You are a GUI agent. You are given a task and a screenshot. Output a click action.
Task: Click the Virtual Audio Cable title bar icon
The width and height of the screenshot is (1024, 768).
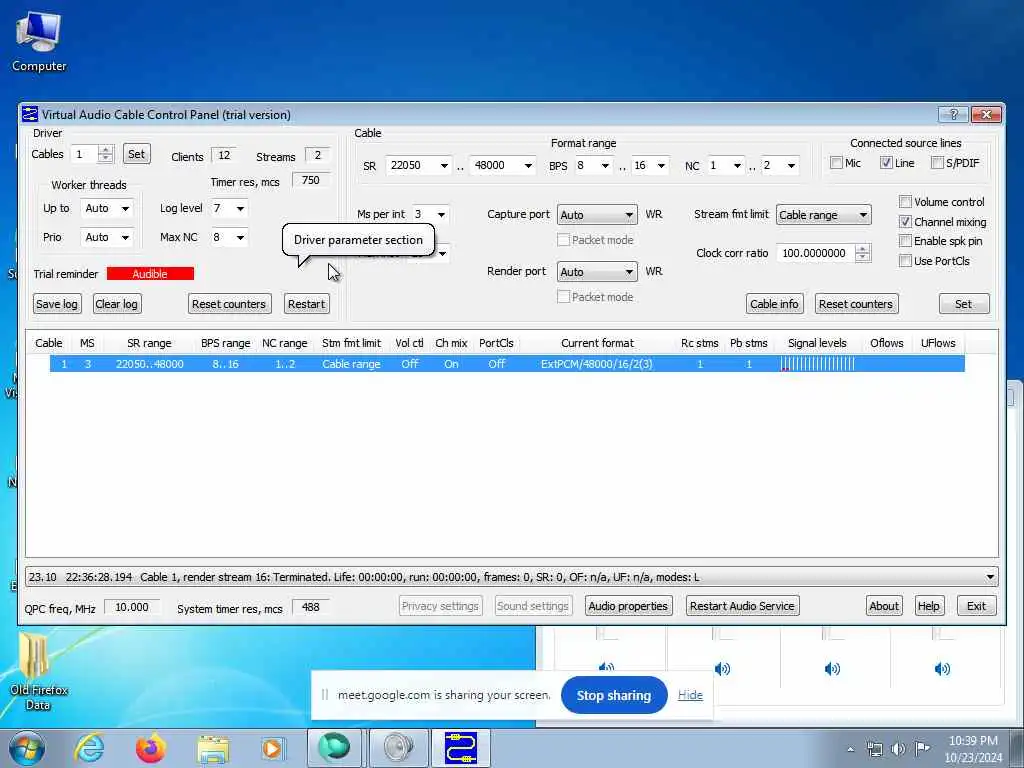[30, 114]
